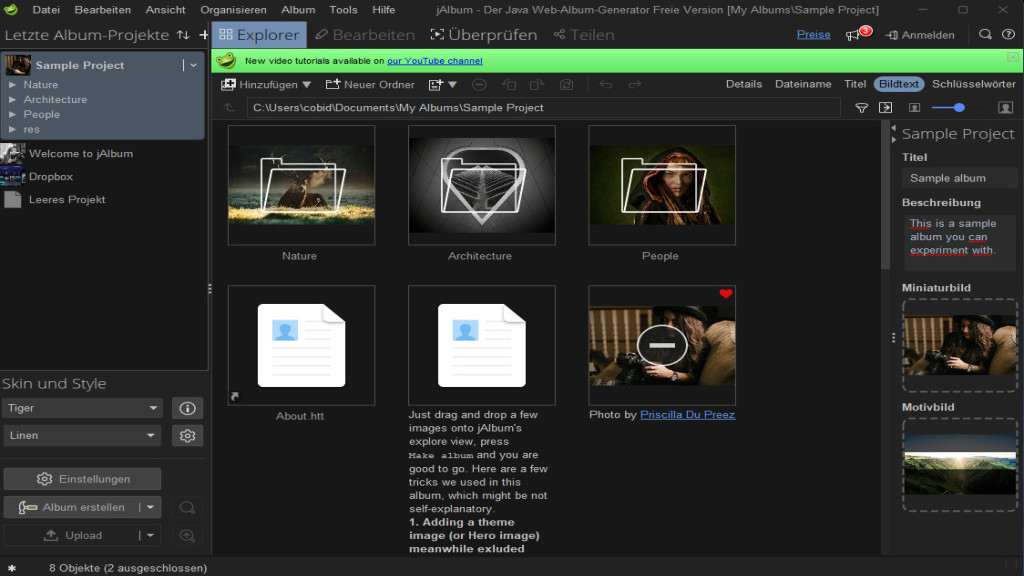This screenshot has height=576, width=1024.
Task: Click the search magnifier icon in header
Action: (x=985, y=34)
